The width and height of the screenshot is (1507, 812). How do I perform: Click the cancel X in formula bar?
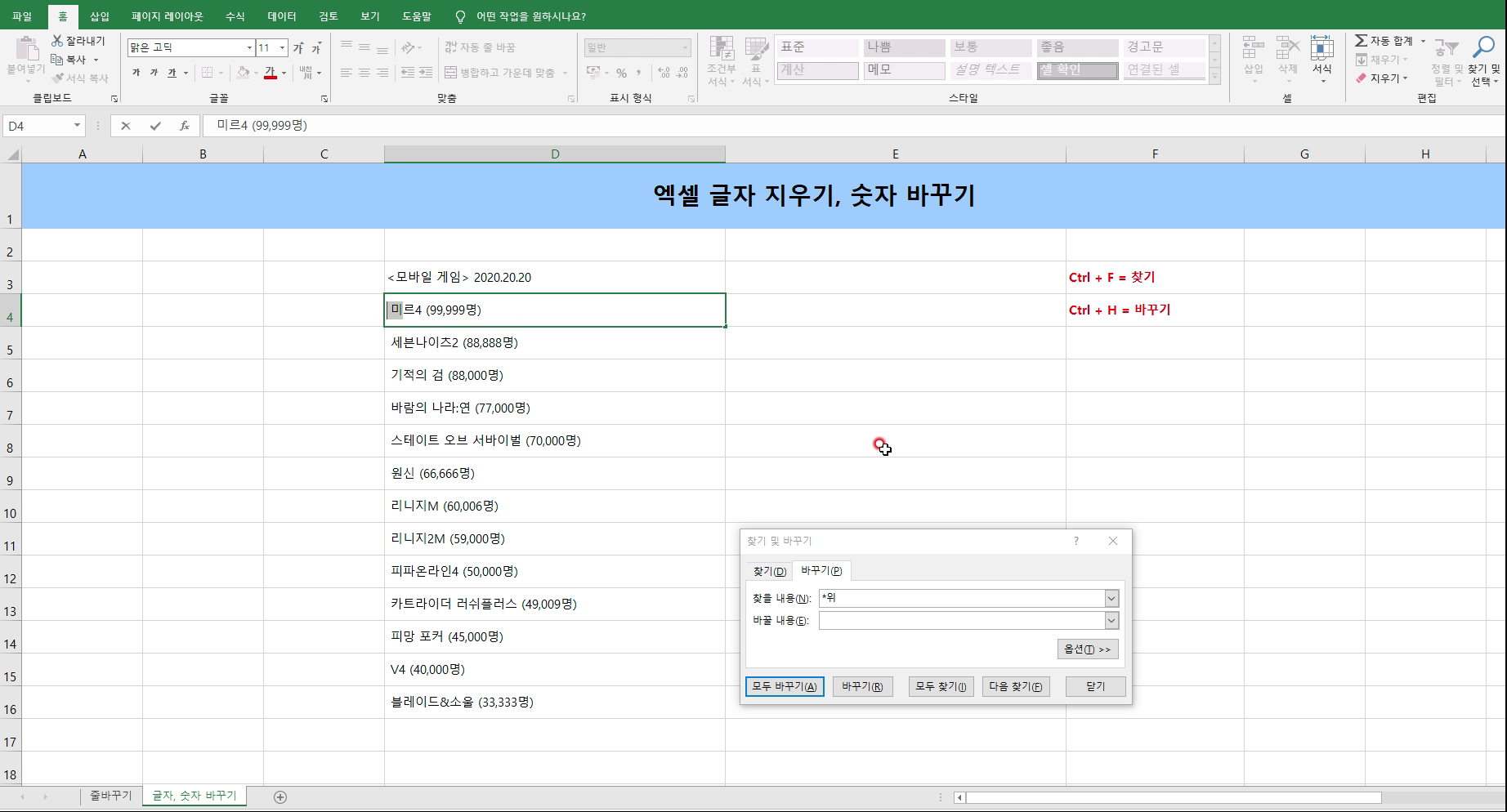(x=125, y=126)
